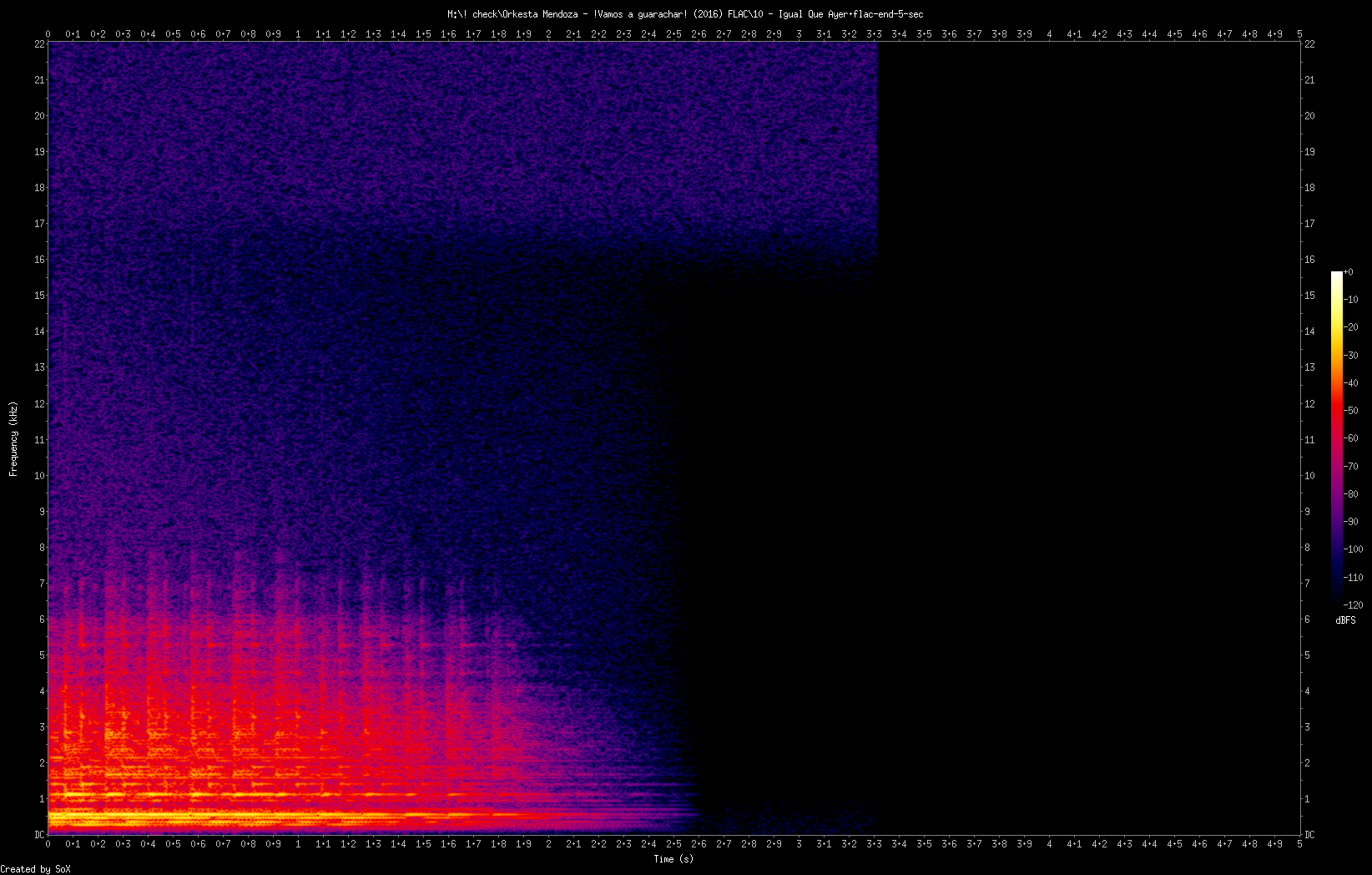Viewport: 1372px width, 875px height.
Task: Click the "-30" value on color scale
Action: (1352, 356)
